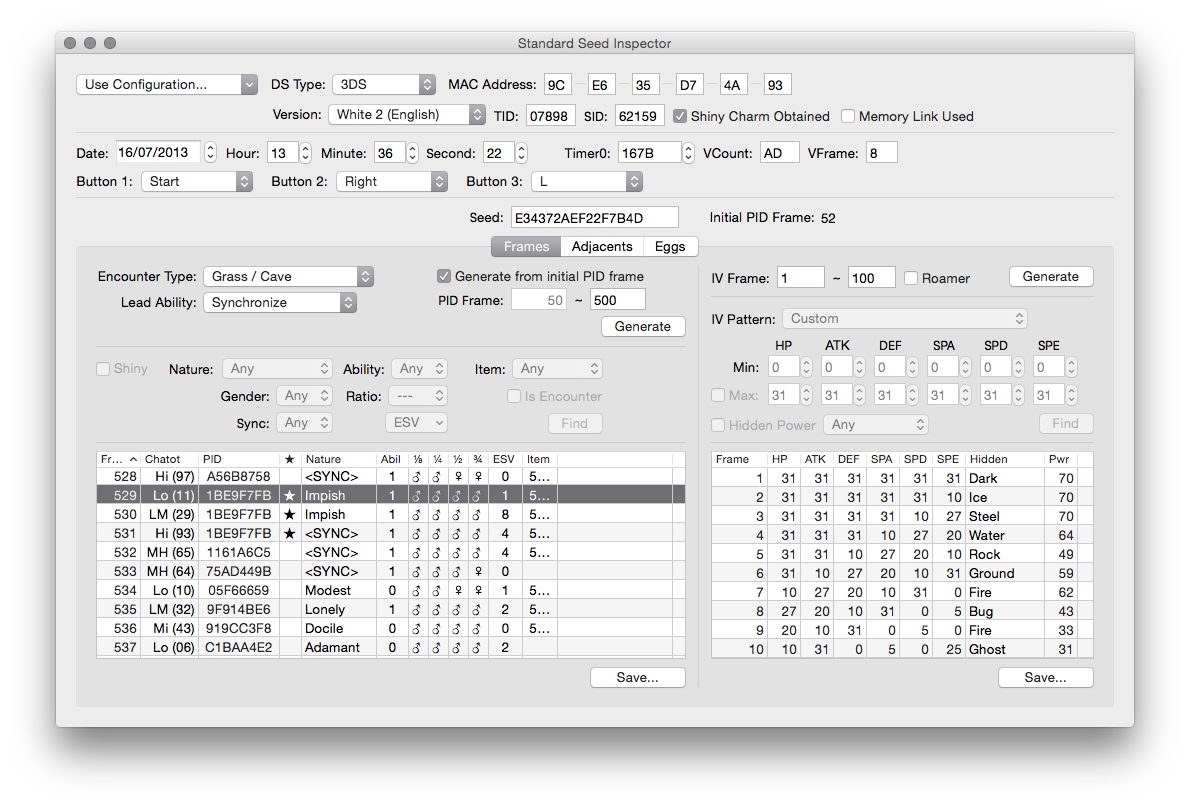Select frame 534 Modest row
This screenshot has width=1190, height=807.
(x=390, y=591)
